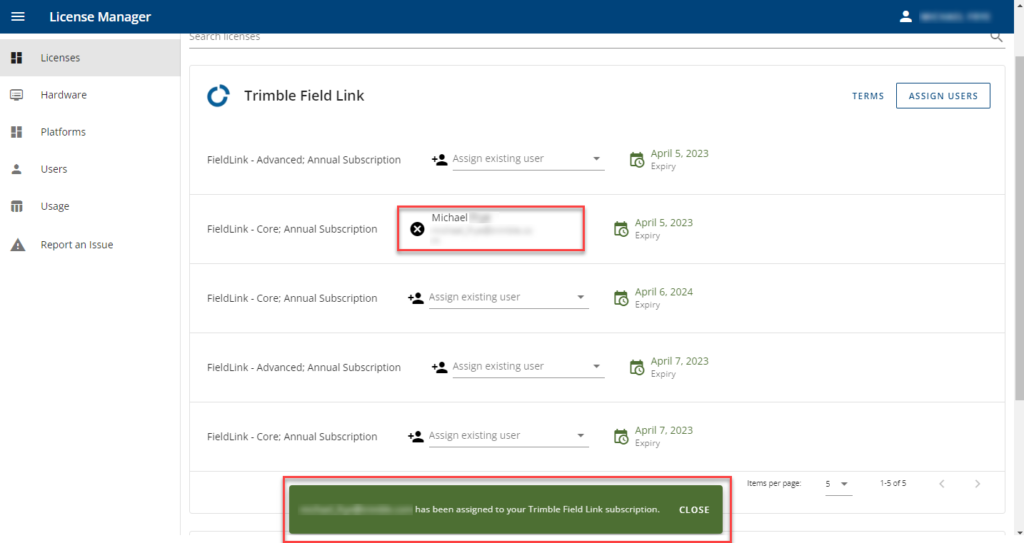
Task: Click the search magnifier icon
Action: click(996, 37)
